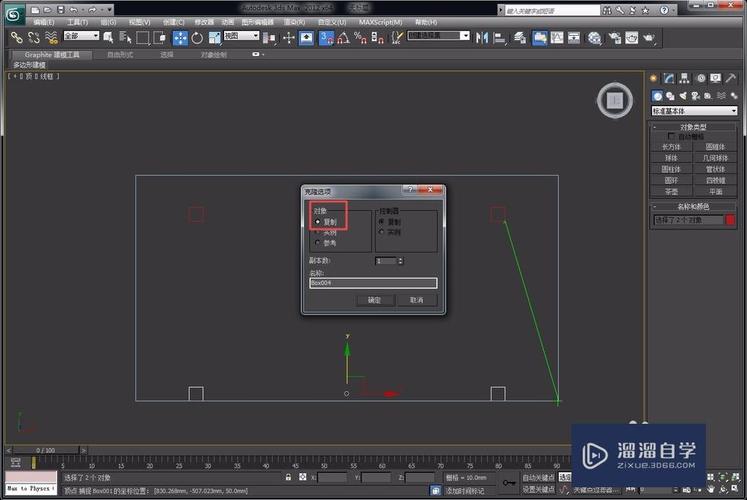Select the Rectangular Selection Region tool
The width and height of the screenshot is (747, 500).
click(x=142, y=38)
